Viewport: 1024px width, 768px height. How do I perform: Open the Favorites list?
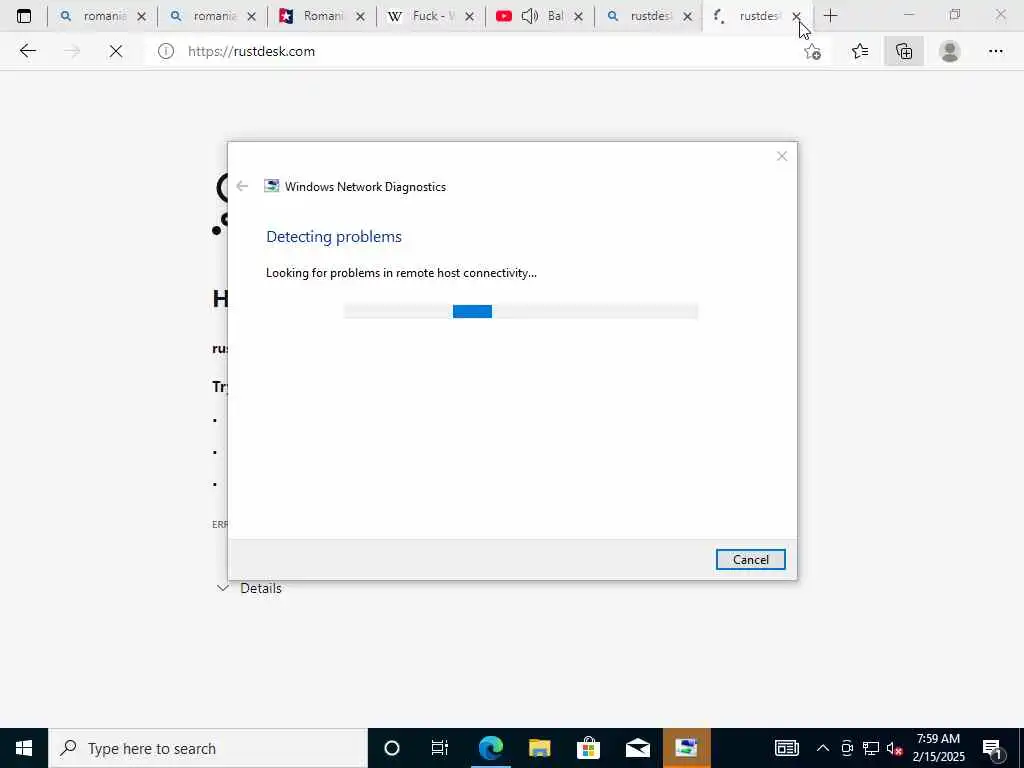tap(860, 51)
